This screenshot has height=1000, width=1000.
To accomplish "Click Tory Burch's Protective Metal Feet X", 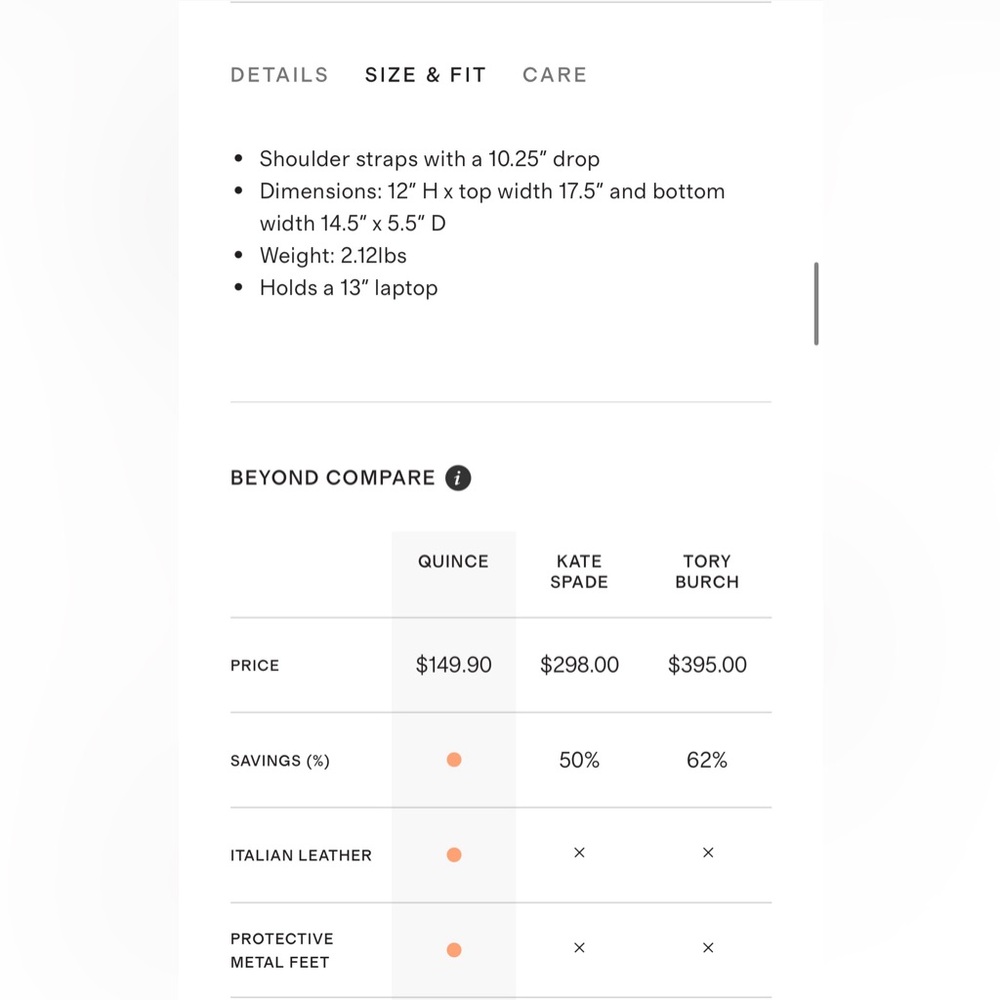I will (x=708, y=948).
